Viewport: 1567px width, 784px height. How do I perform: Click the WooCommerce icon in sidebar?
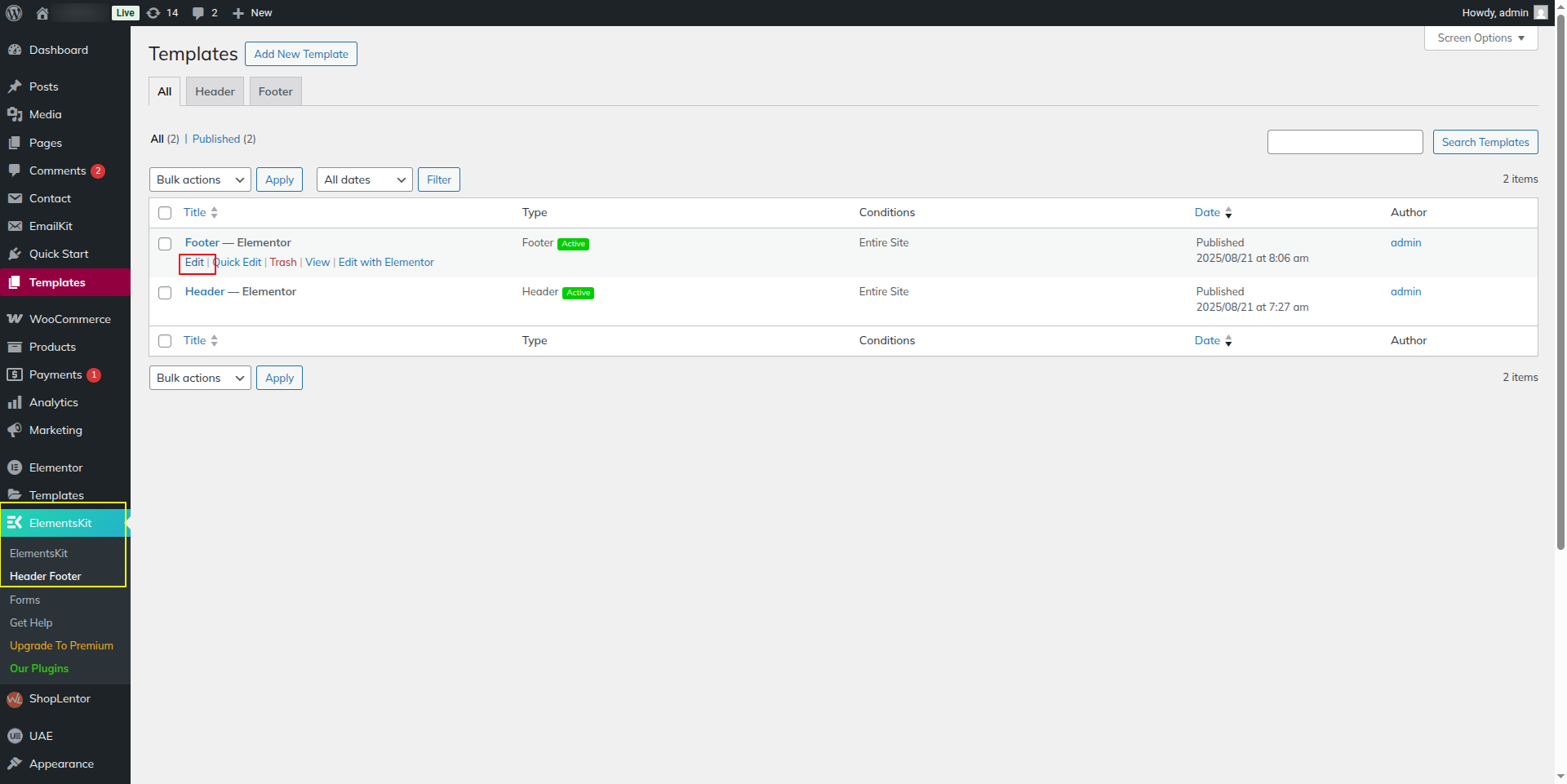[x=15, y=319]
